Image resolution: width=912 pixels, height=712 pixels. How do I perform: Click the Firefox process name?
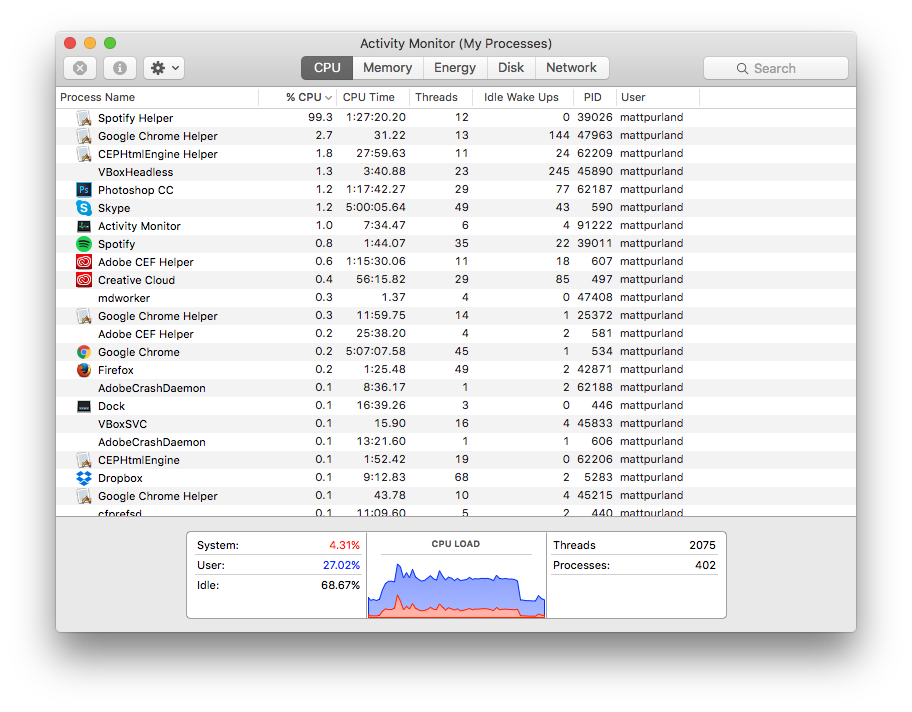click(x=116, y=370)
